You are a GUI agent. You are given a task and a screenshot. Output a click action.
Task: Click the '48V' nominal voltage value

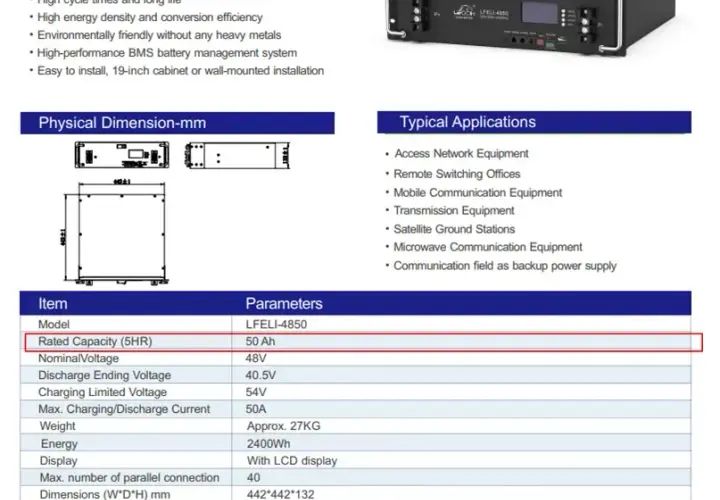tap(256, 358)
